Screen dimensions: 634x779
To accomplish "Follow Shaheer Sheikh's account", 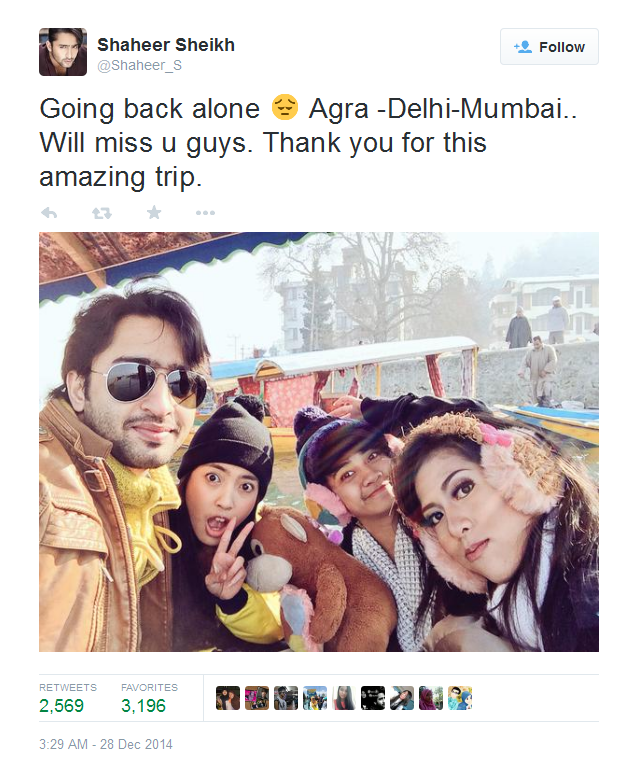I will (549, 47).
